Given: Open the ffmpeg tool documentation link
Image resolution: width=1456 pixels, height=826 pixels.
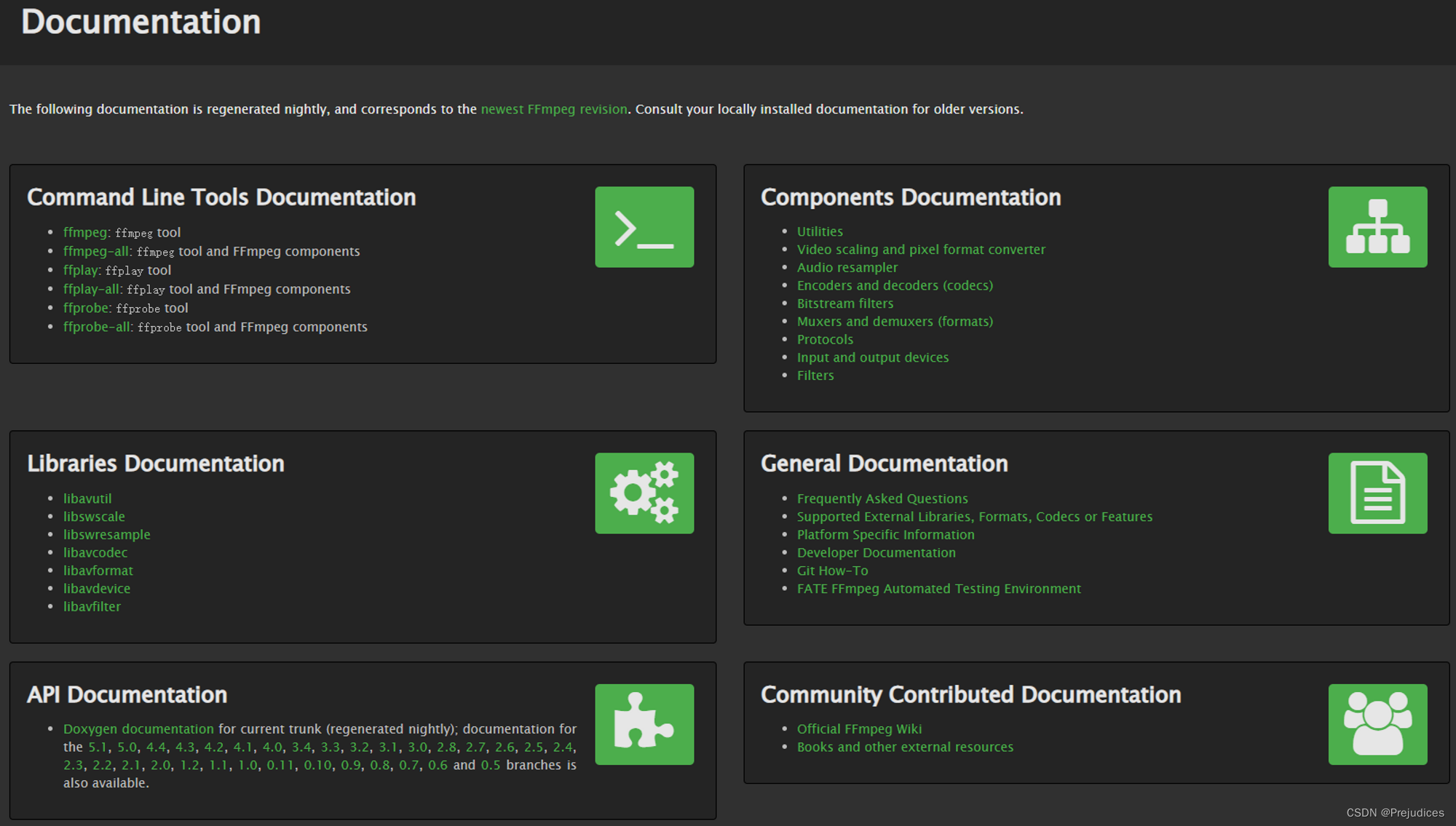Looking at the screenshot, I should [85, 233].
